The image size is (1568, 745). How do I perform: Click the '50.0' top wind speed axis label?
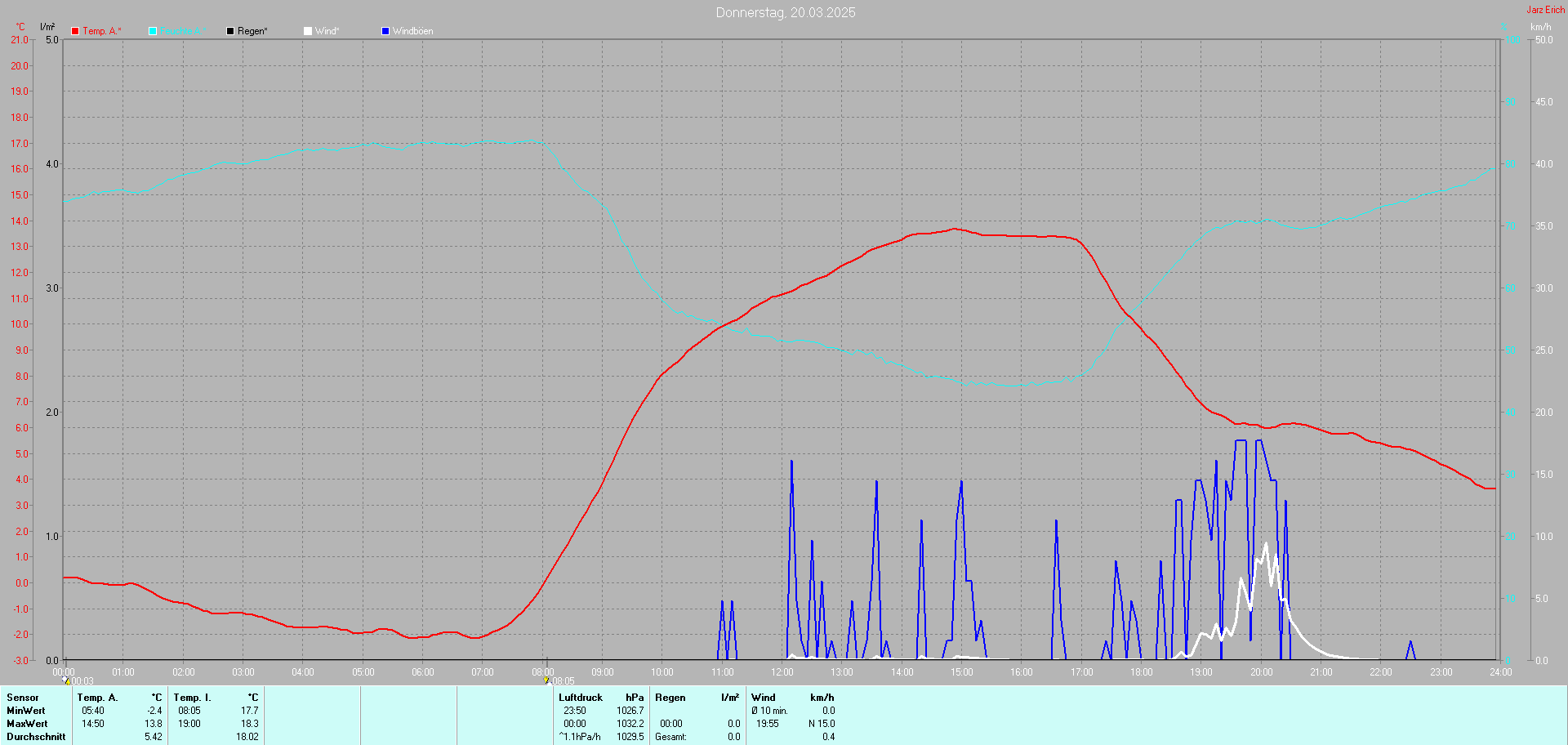1544,40
